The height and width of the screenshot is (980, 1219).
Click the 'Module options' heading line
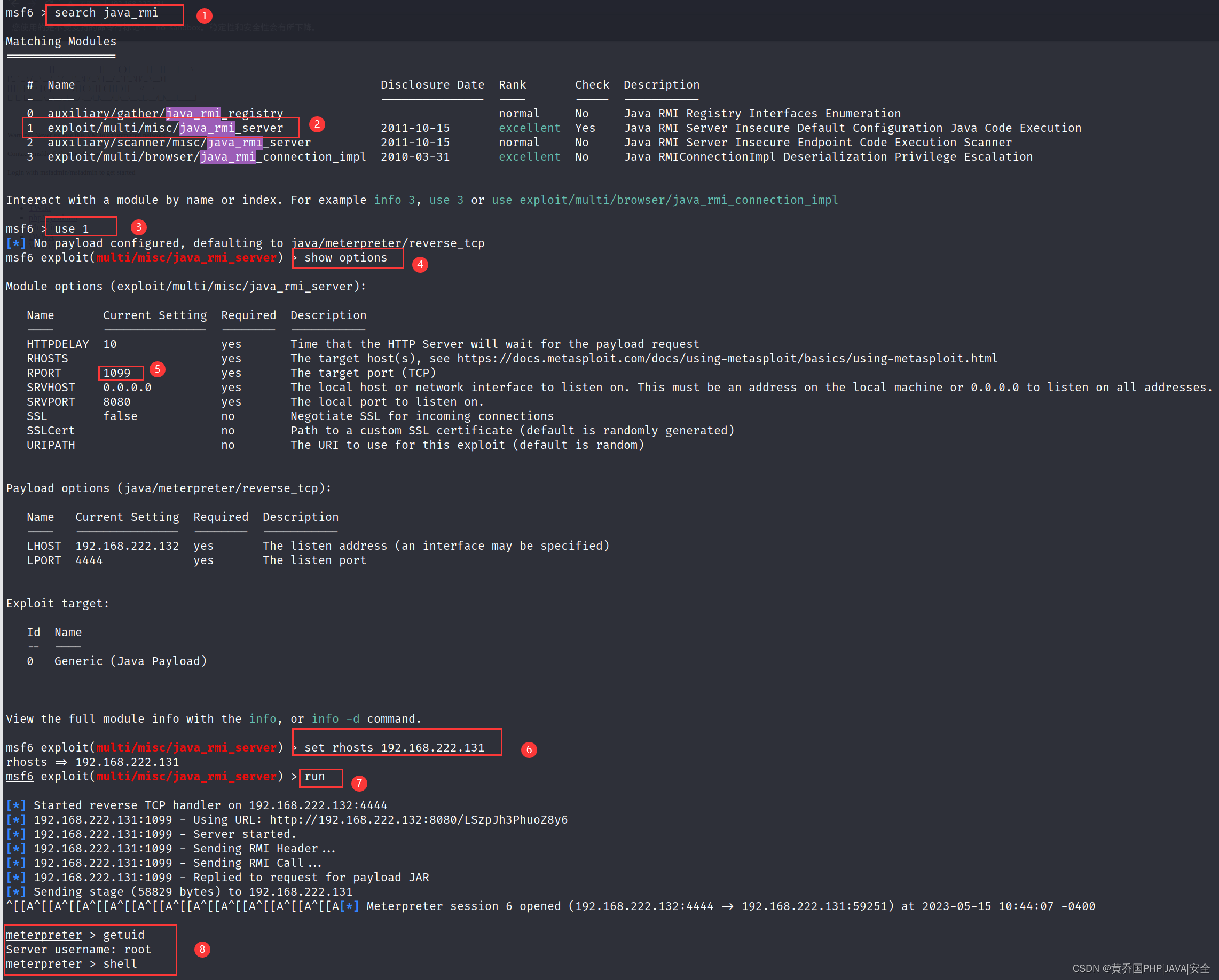point(186,287)
